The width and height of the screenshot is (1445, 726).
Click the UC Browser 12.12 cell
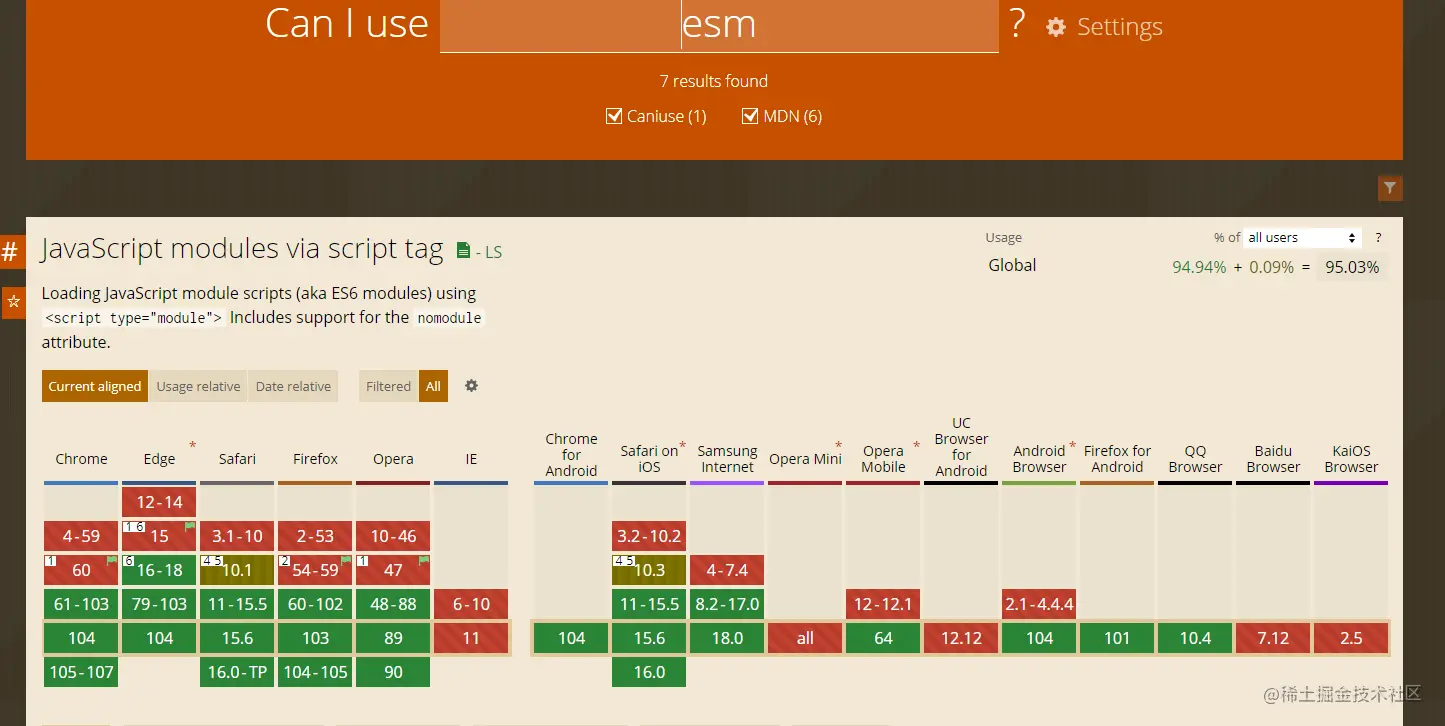point(961,638)
